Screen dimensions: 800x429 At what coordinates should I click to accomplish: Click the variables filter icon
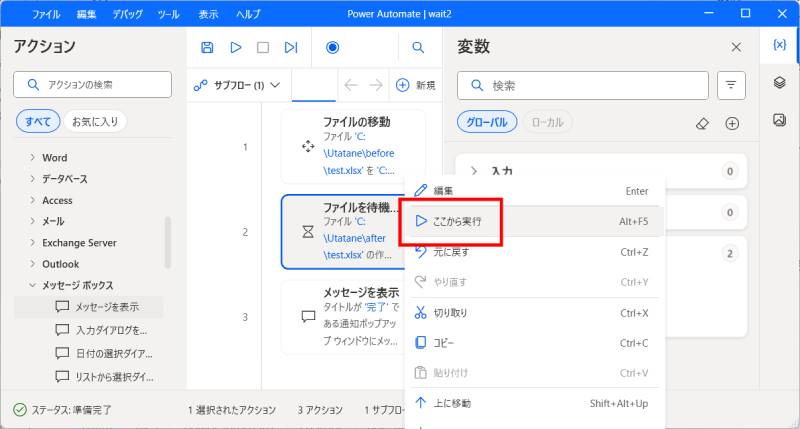point(731,86)
